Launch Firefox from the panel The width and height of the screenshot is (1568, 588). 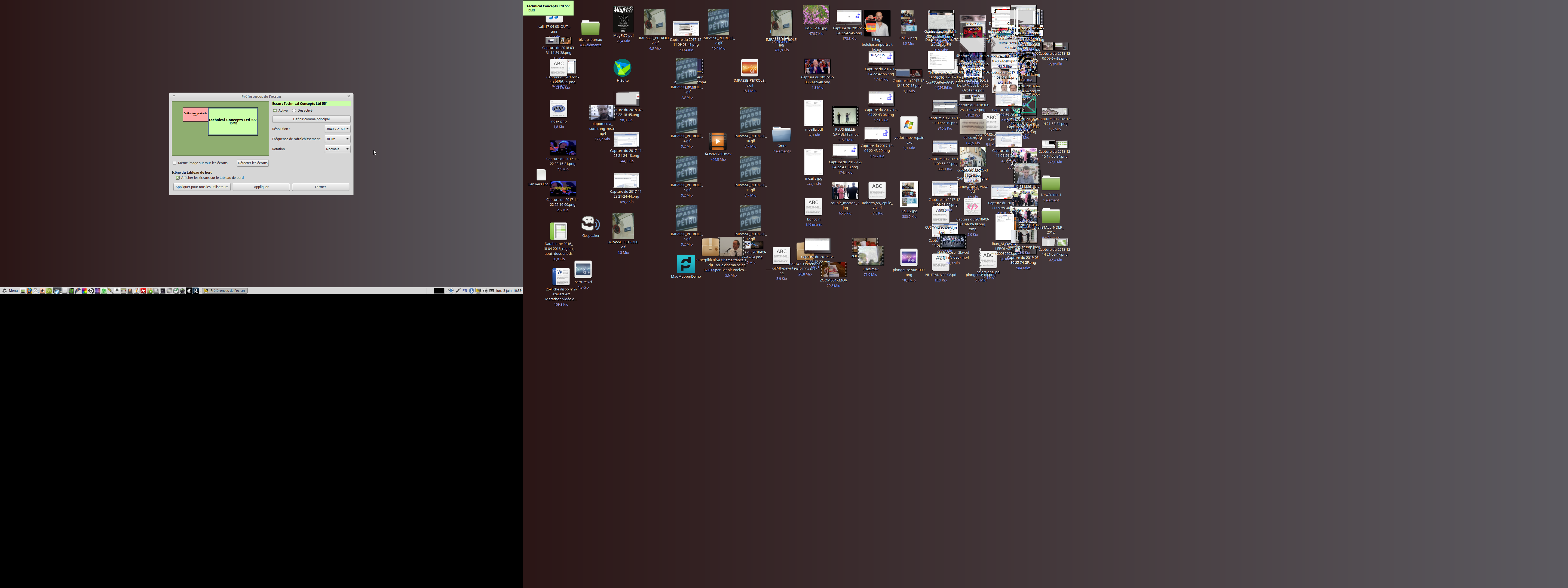[29, 291]
